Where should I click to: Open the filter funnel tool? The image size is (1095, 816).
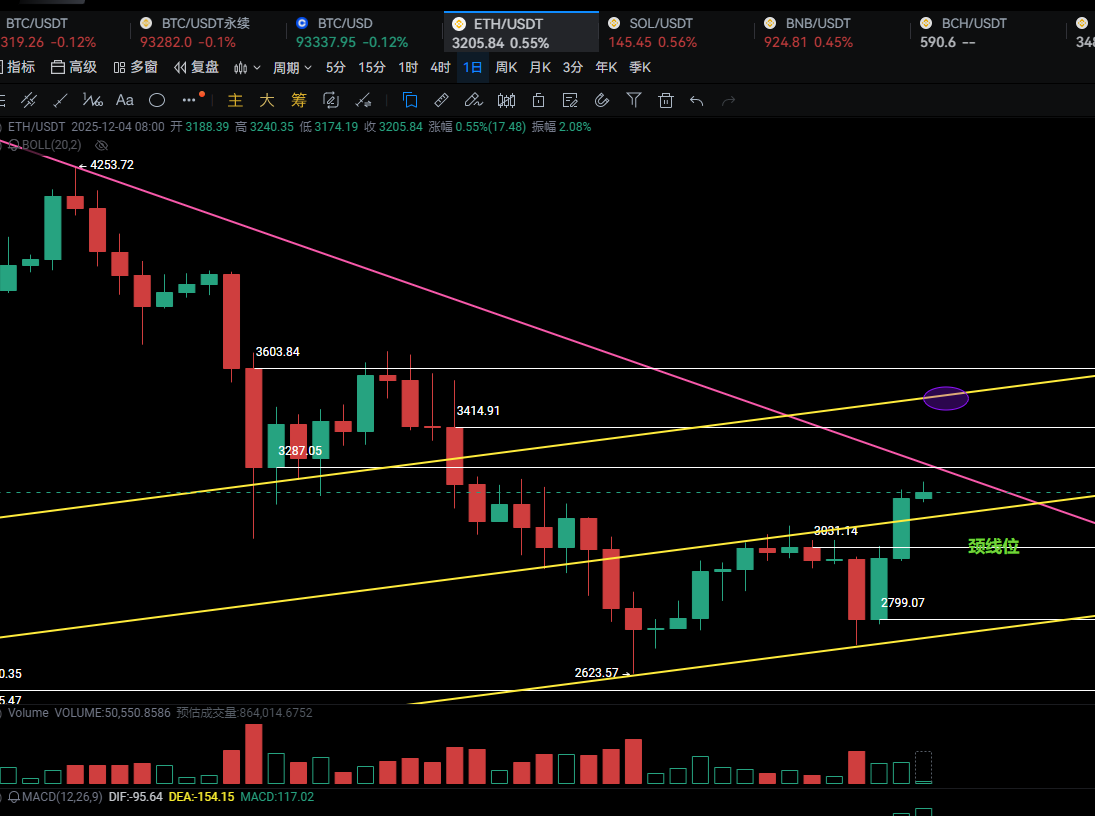tap(634, 100)
